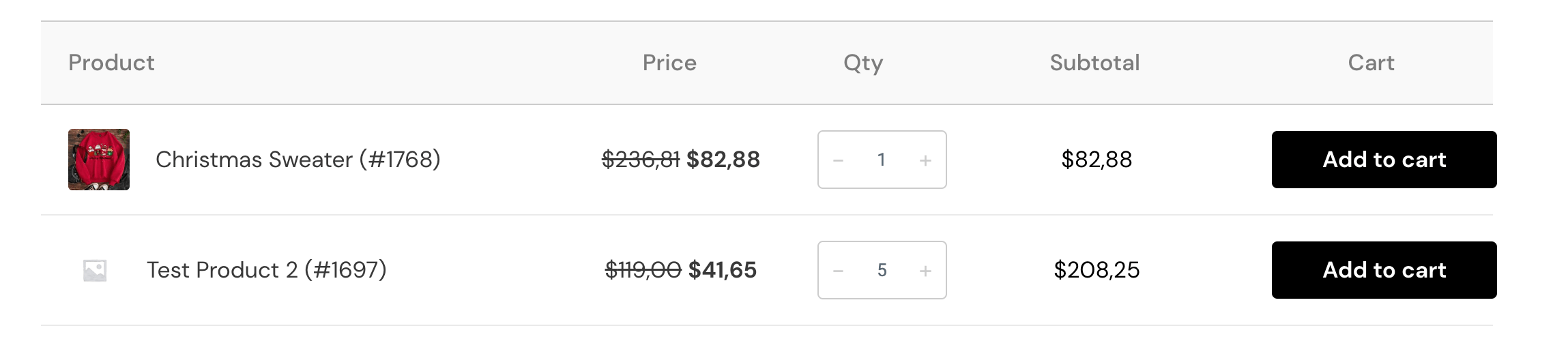Click the Christmas Sweater product thumbnail

(99, 160)
